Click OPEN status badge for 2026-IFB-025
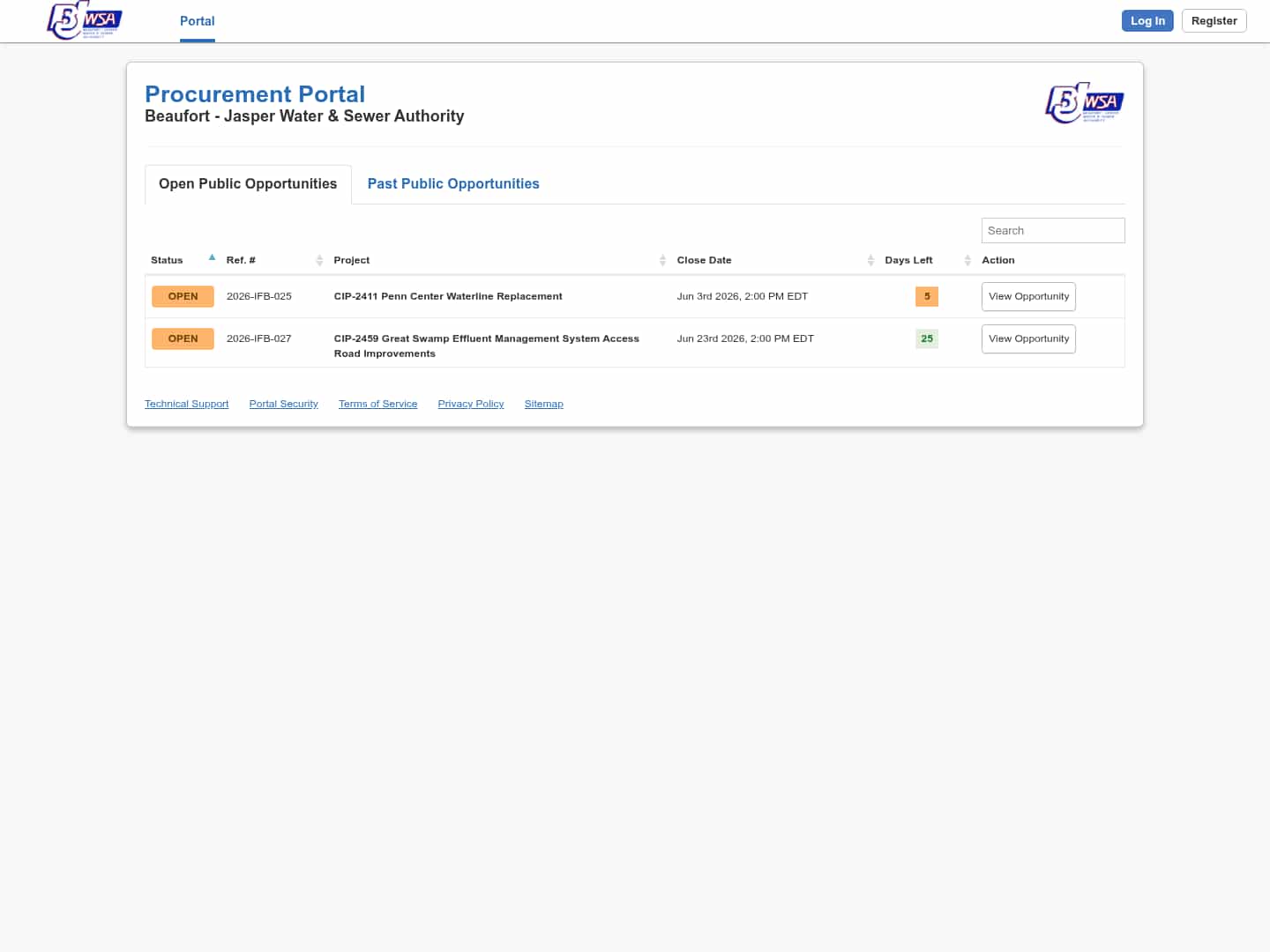 point(183,297)
